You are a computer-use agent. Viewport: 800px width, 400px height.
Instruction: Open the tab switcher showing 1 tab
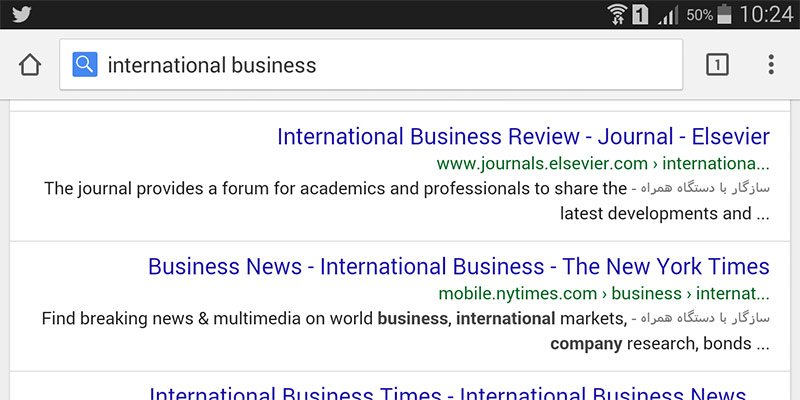pos(717,64)
